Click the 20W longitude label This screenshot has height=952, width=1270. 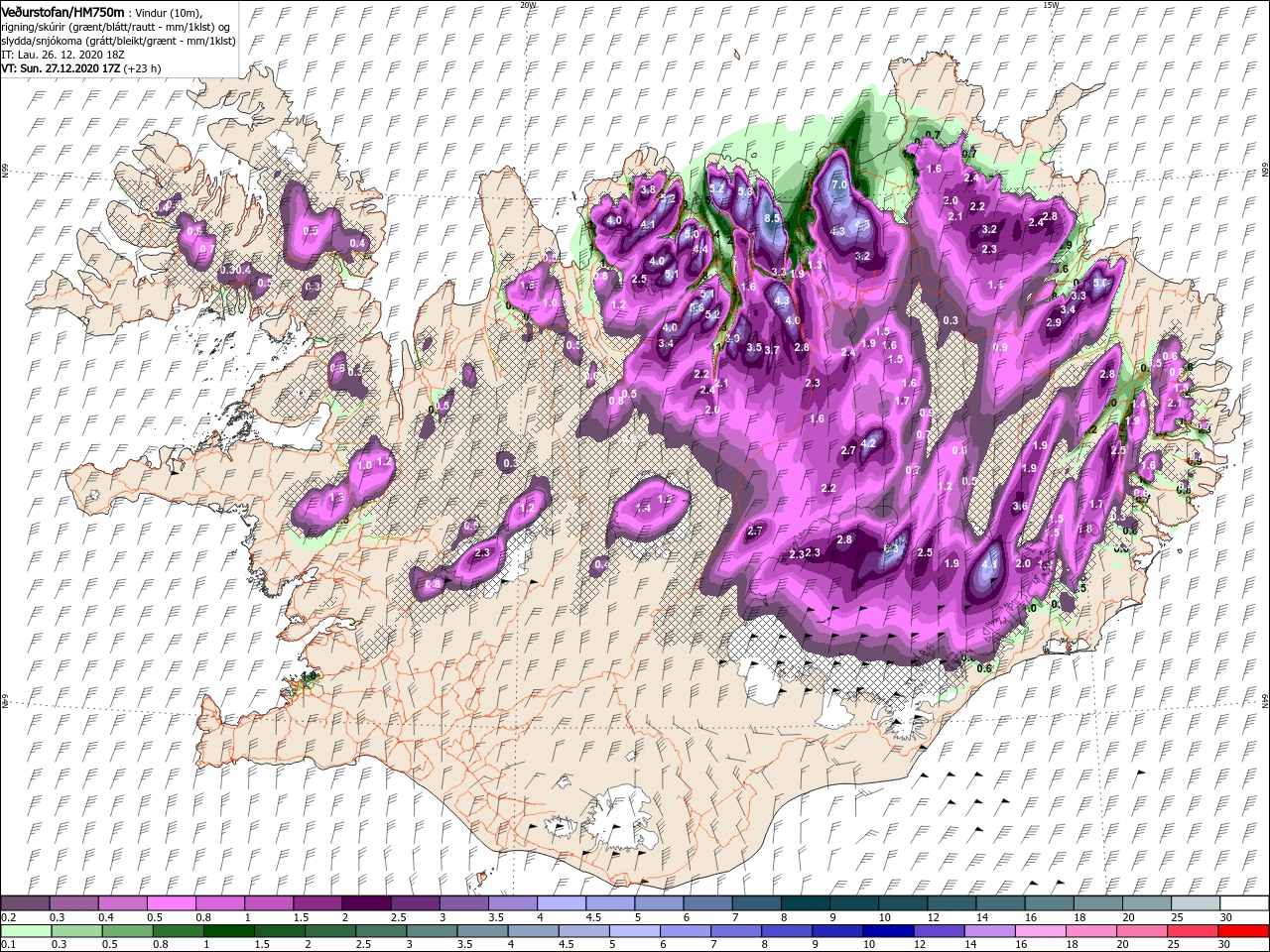point(528,5)
